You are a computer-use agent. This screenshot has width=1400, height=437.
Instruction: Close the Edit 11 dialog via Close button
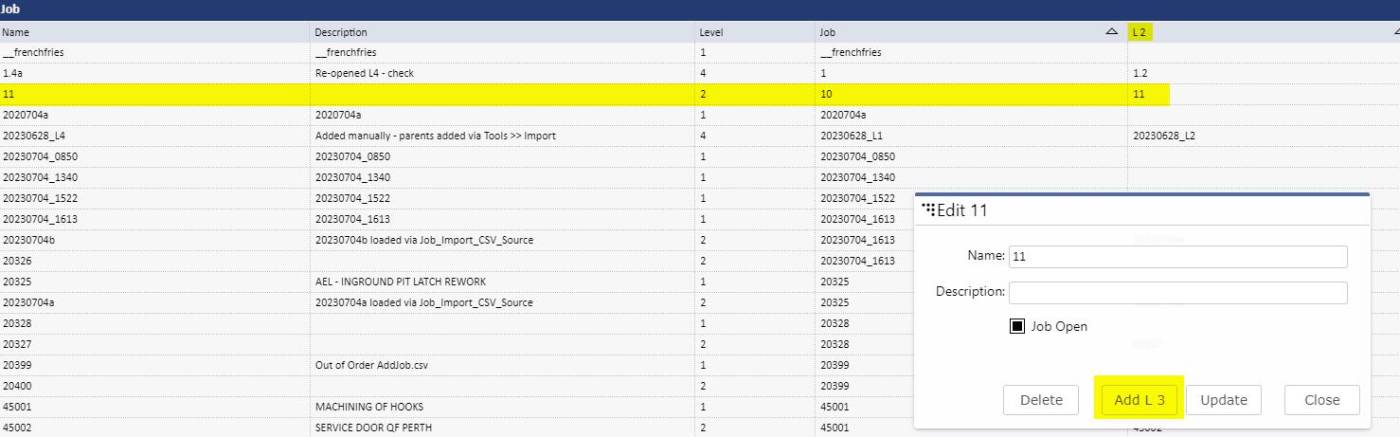(x=1321, y=400)
